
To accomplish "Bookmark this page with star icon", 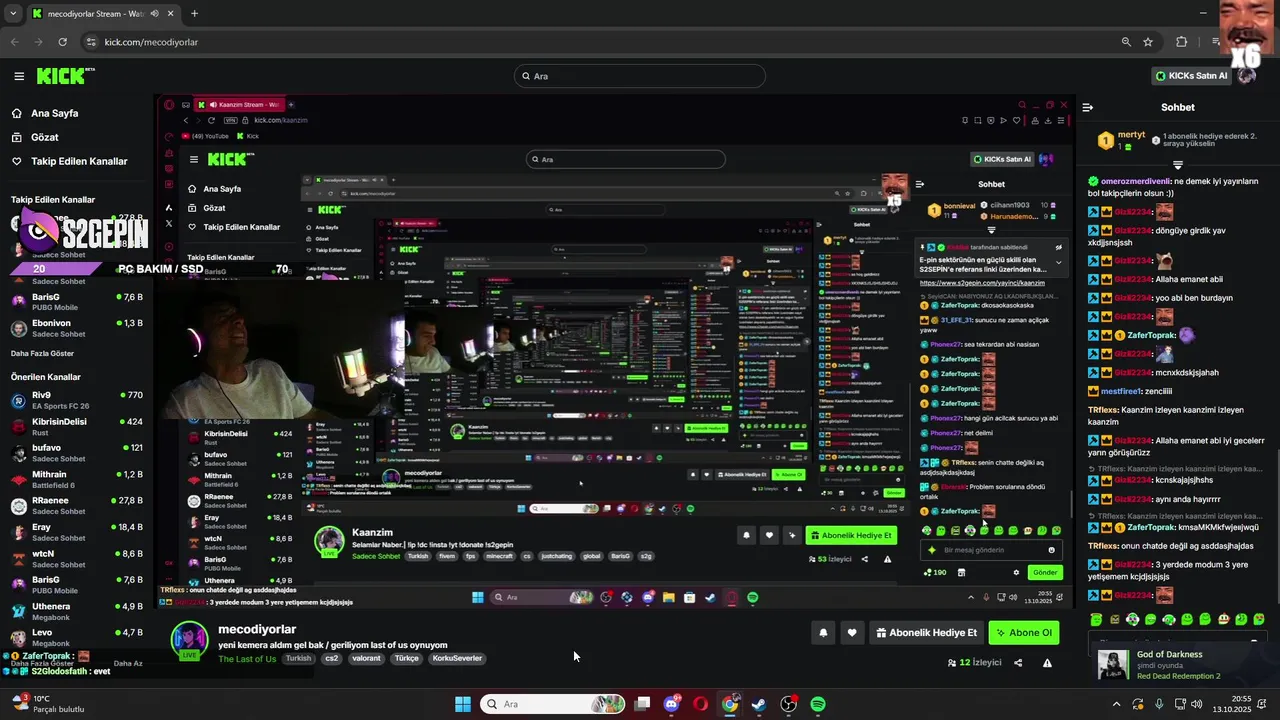I will click(1148, 42).
